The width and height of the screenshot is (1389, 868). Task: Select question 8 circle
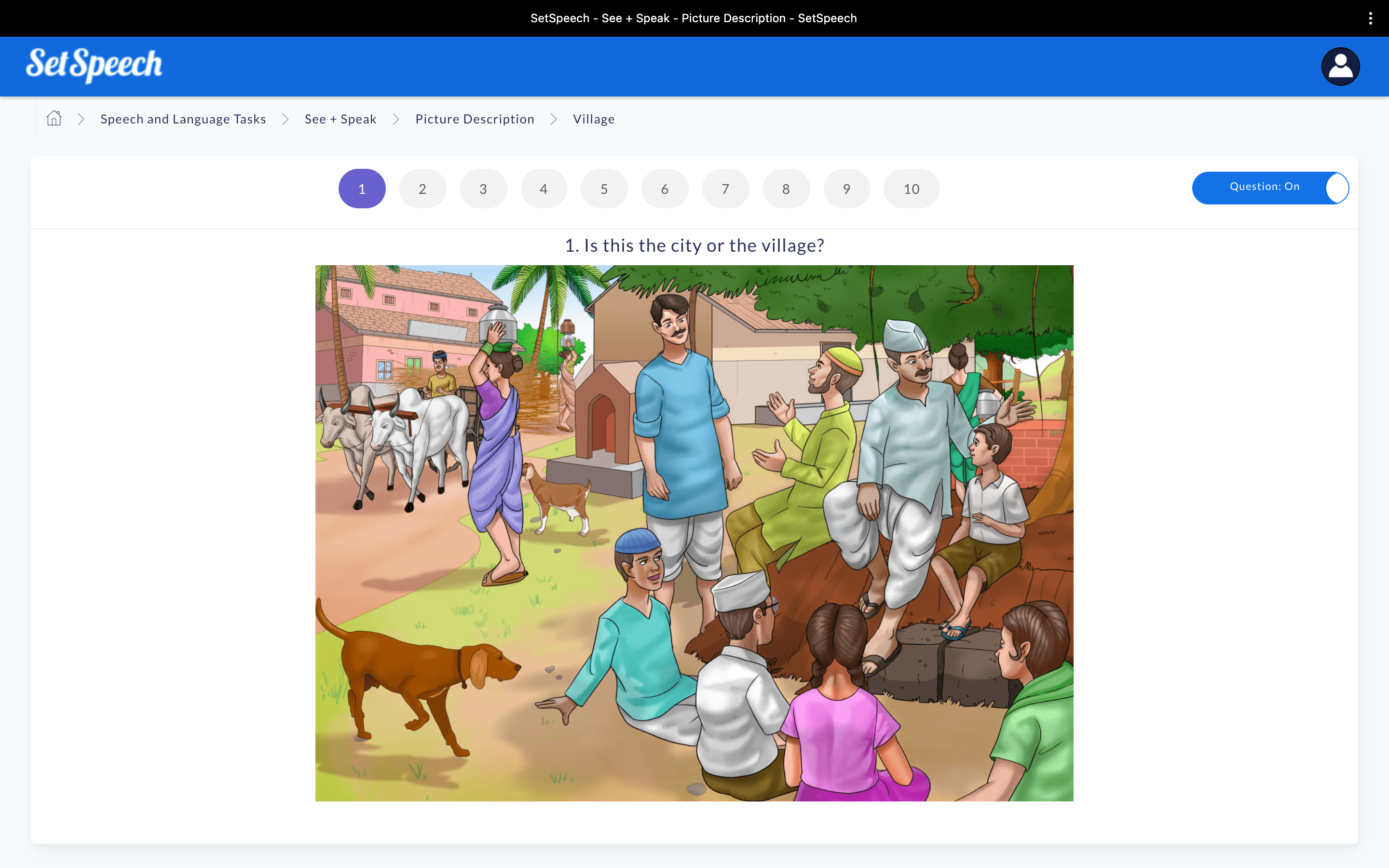[786, 188]
